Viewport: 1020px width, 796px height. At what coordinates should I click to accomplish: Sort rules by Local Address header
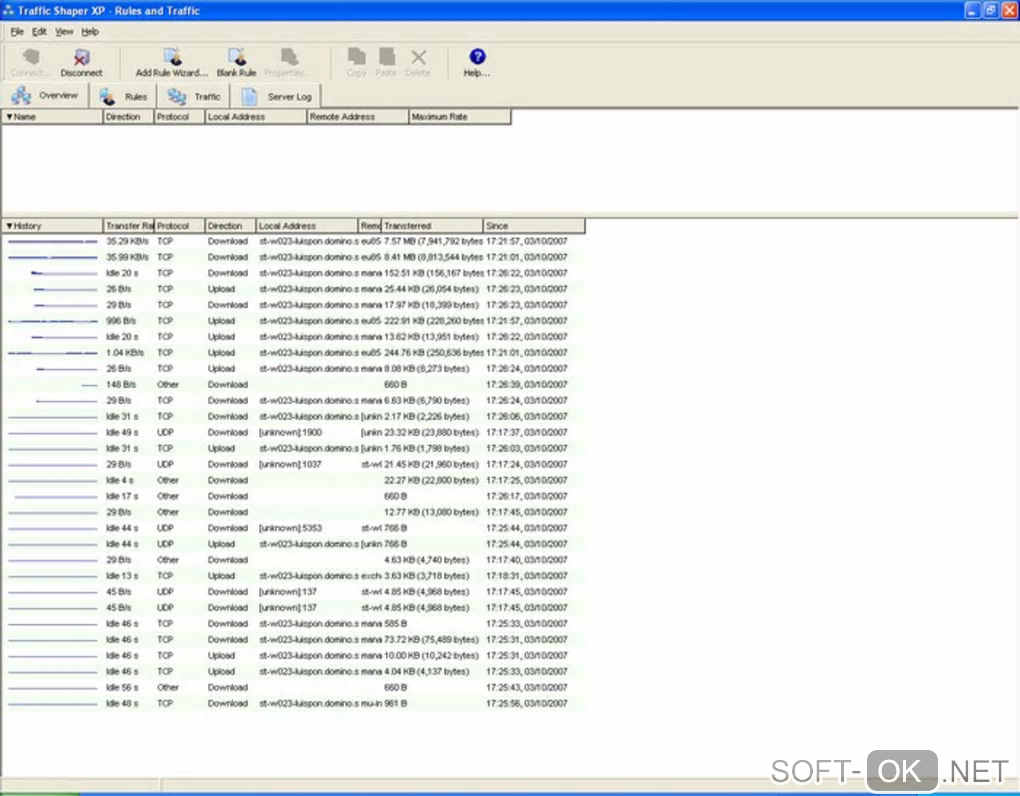256,116
